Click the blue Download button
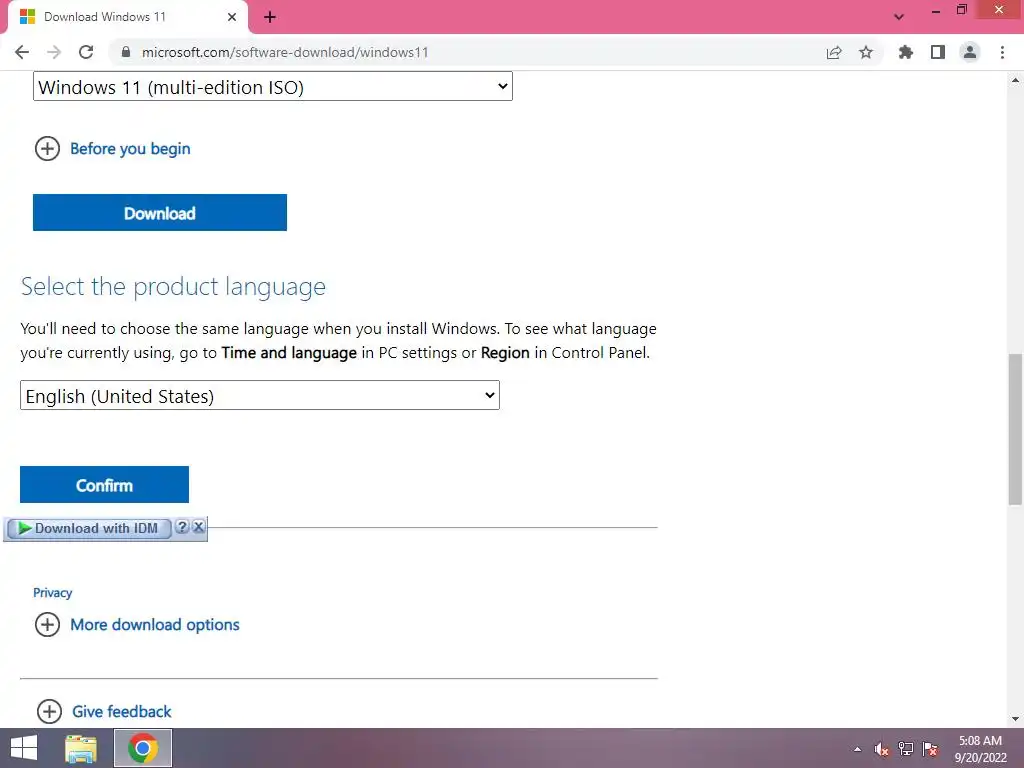This screenshot has height=768, width=1024. coord(160,212)
